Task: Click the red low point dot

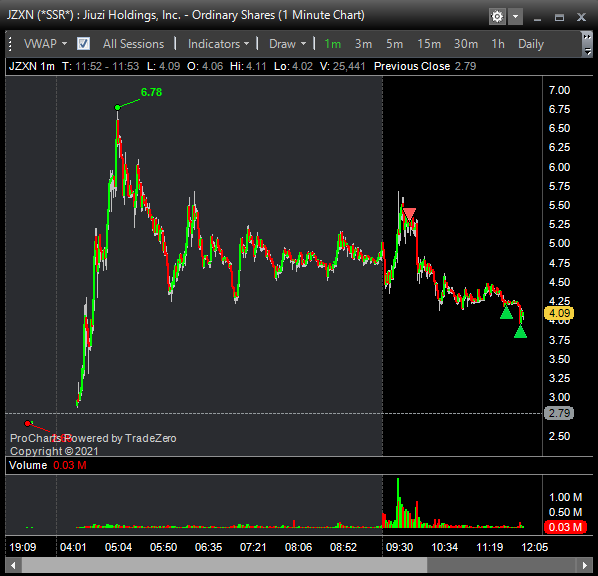Action: click(27, 423)
